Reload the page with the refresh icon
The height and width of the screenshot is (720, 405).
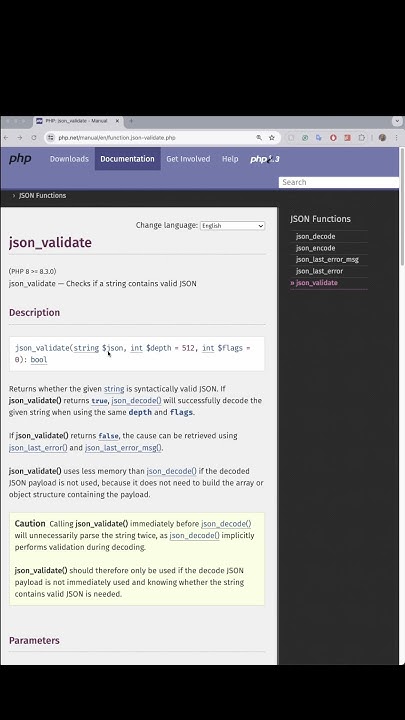point(34,138)
